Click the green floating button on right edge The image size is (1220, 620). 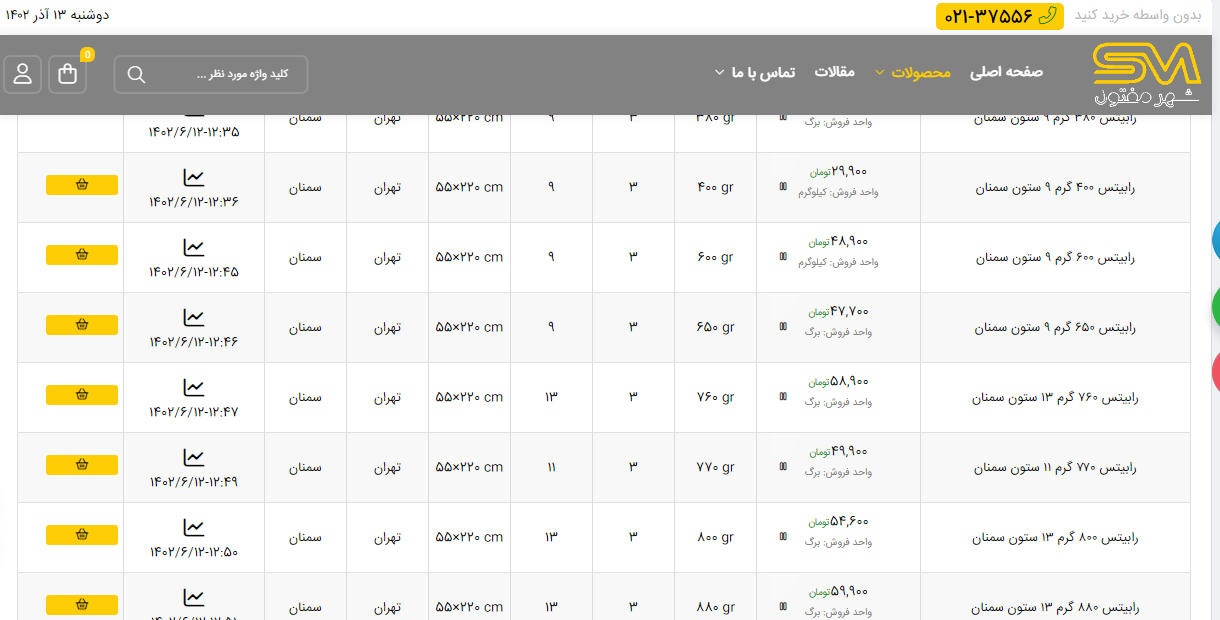coord(1214,307)
